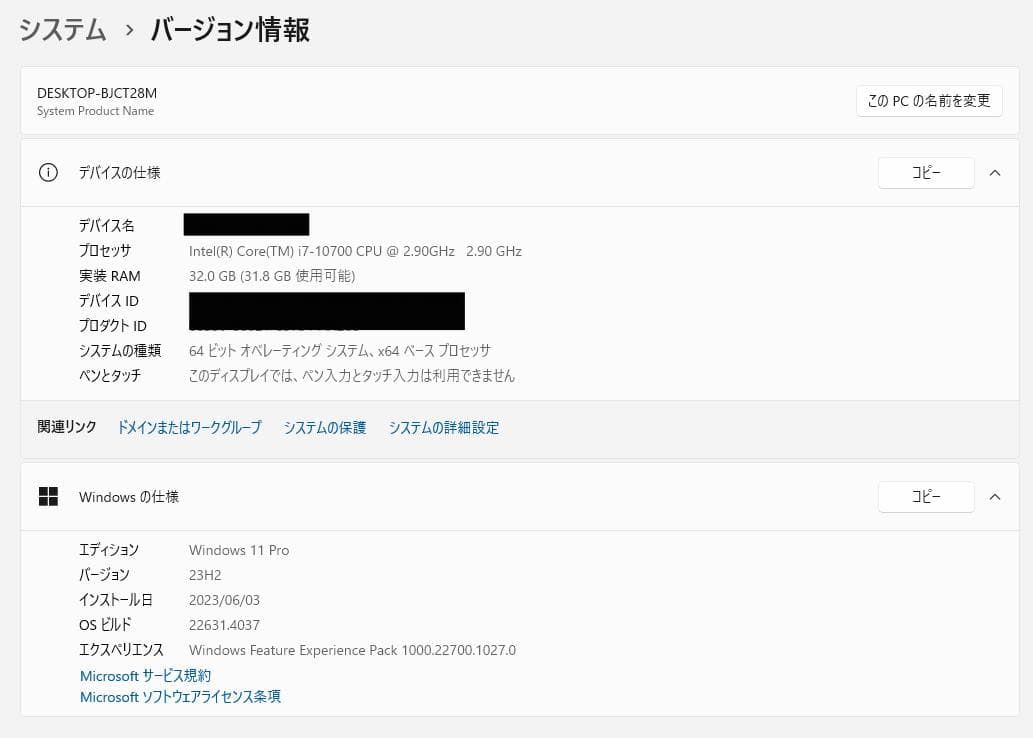1033x738 pixels.
Task: Click the info icon beside デバイスの仕様
Action: click(x=48, y=173)
